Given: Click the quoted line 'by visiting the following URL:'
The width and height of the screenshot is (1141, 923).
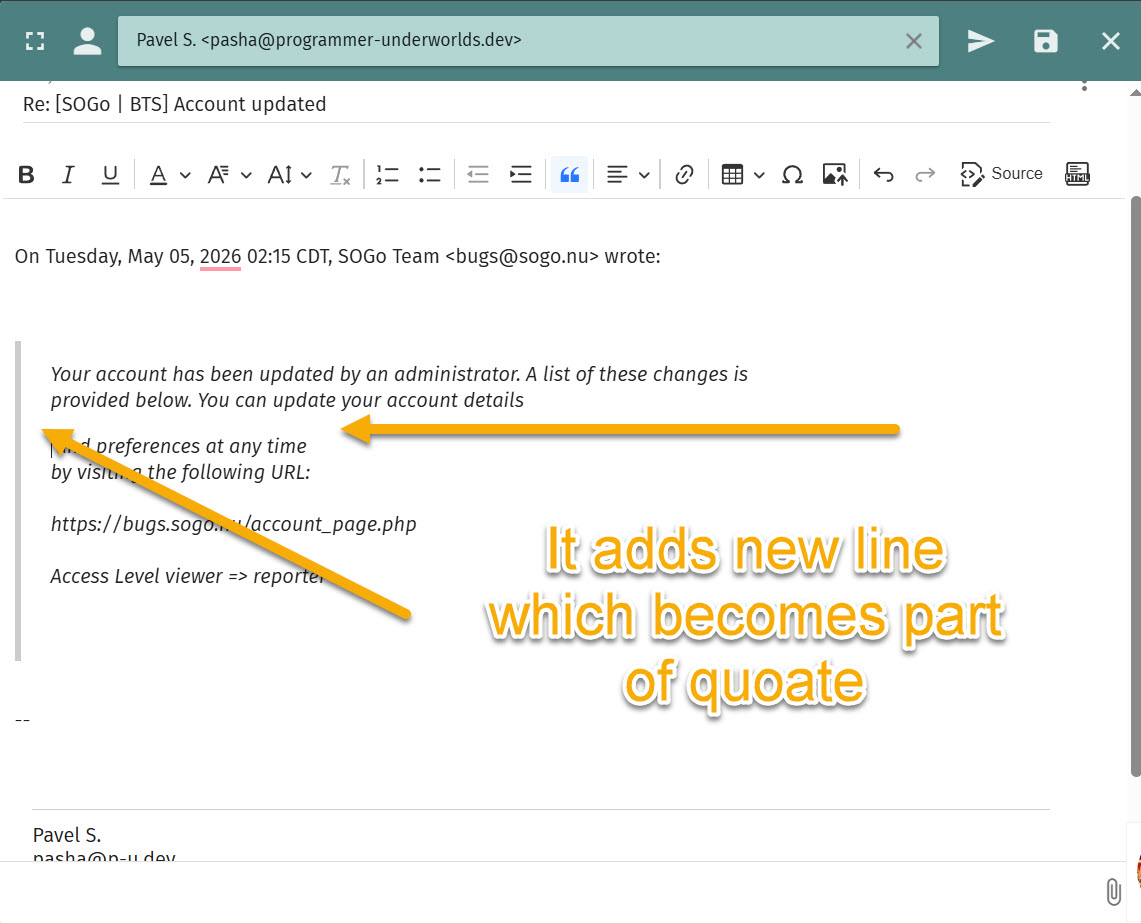Looking at the screenshot, I should click(x=180, y=472).
